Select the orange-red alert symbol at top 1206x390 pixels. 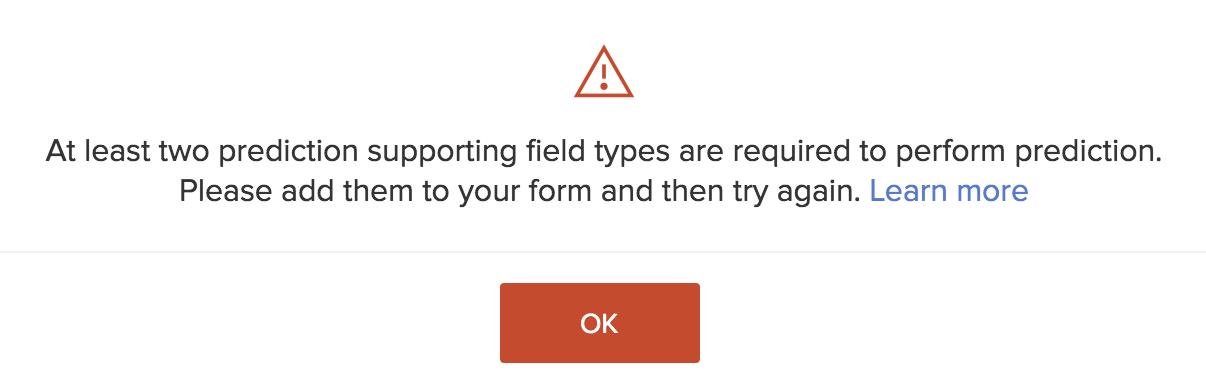603,73
